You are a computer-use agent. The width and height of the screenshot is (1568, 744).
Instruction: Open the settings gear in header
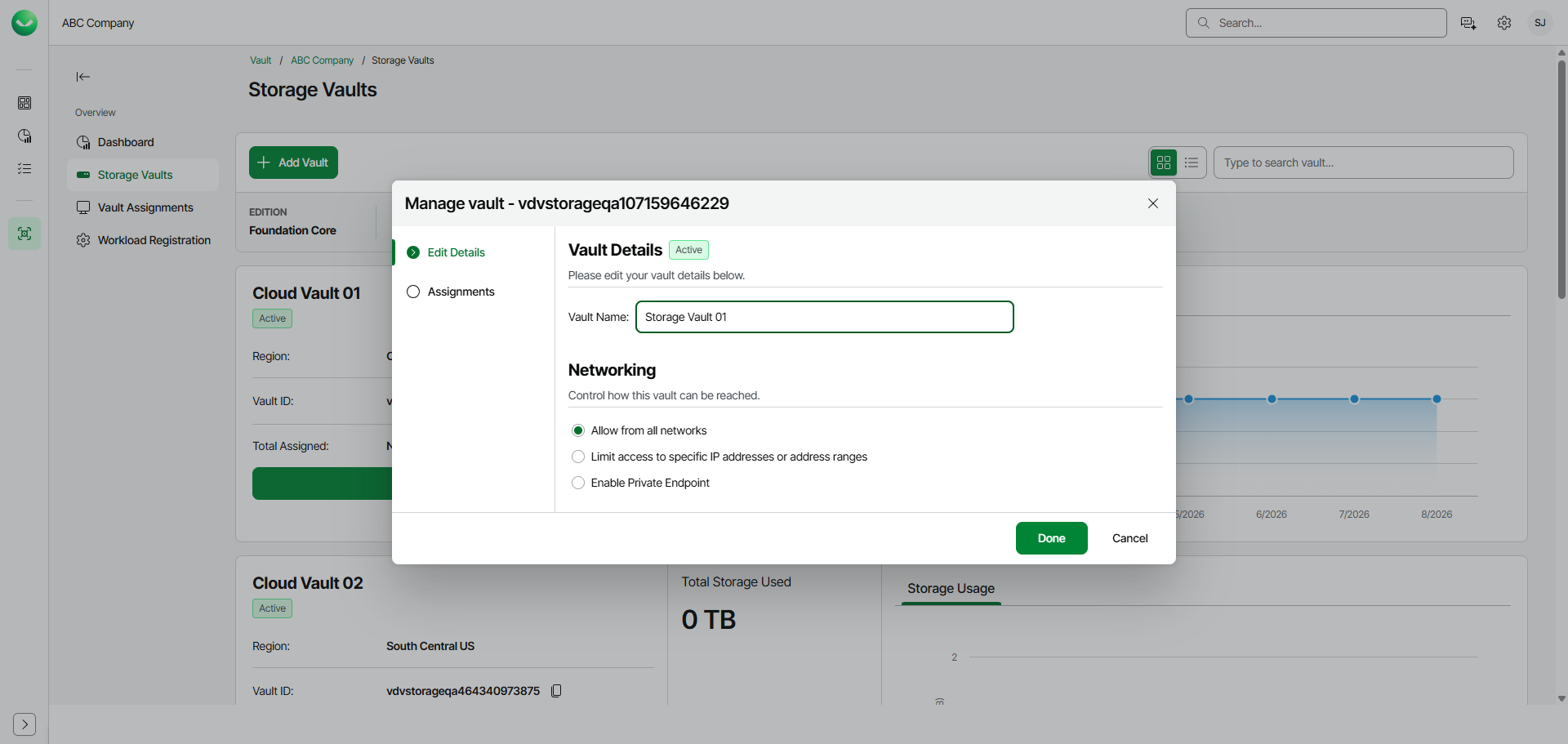[1504, 23]
